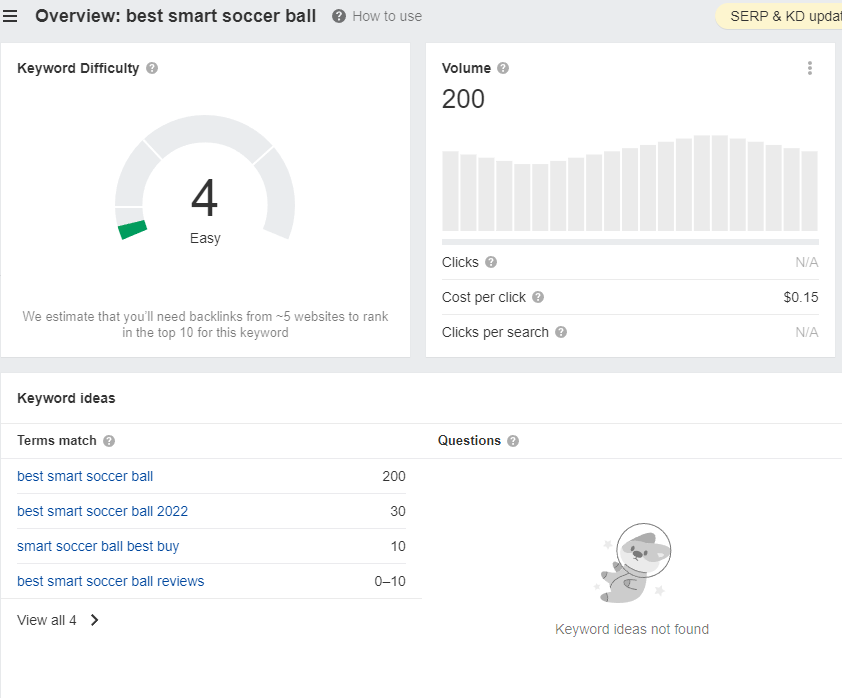Click the volume trend scrollbar under the chart
The width and height of the screenshot is (842, 698).
630,240
